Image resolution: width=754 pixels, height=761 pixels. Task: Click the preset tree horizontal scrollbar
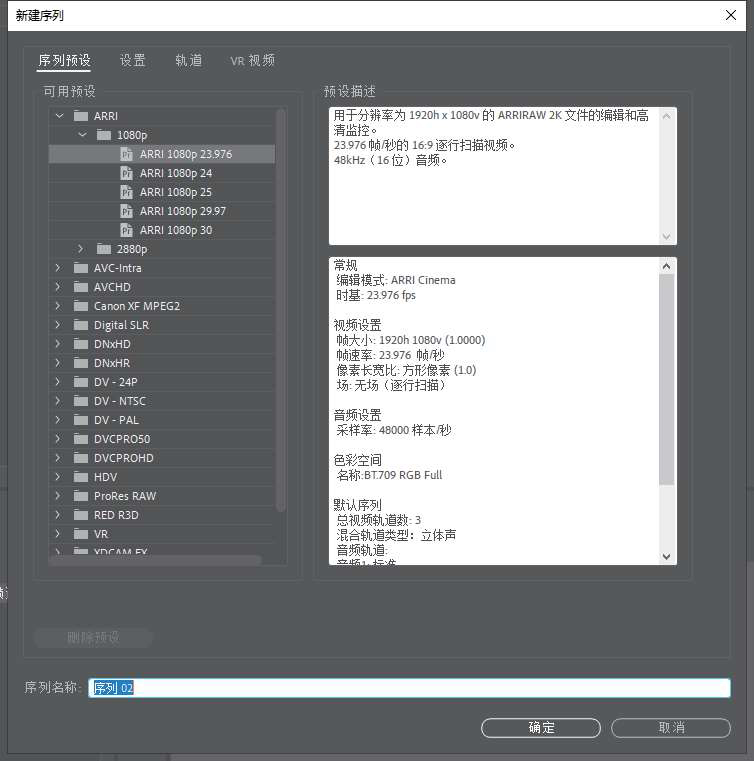(155, 561)
